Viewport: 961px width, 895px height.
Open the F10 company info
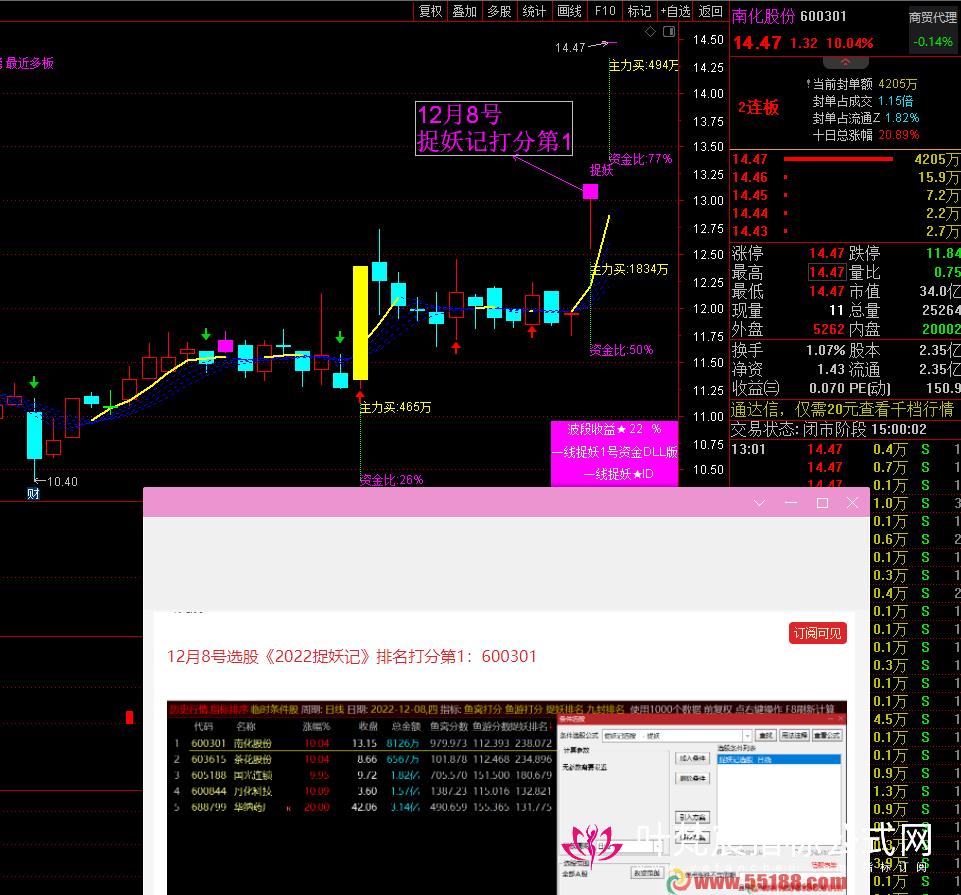coord(605,11)
